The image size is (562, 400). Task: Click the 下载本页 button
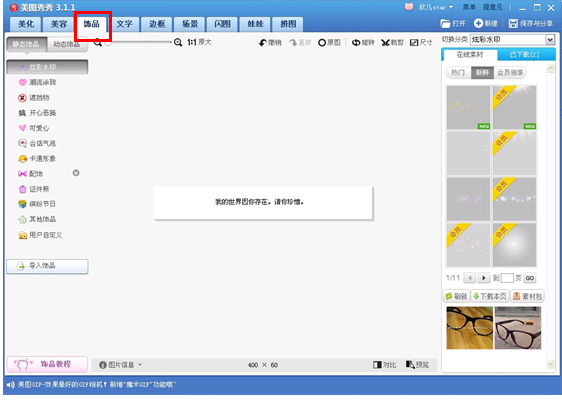(x=490, y=296)
